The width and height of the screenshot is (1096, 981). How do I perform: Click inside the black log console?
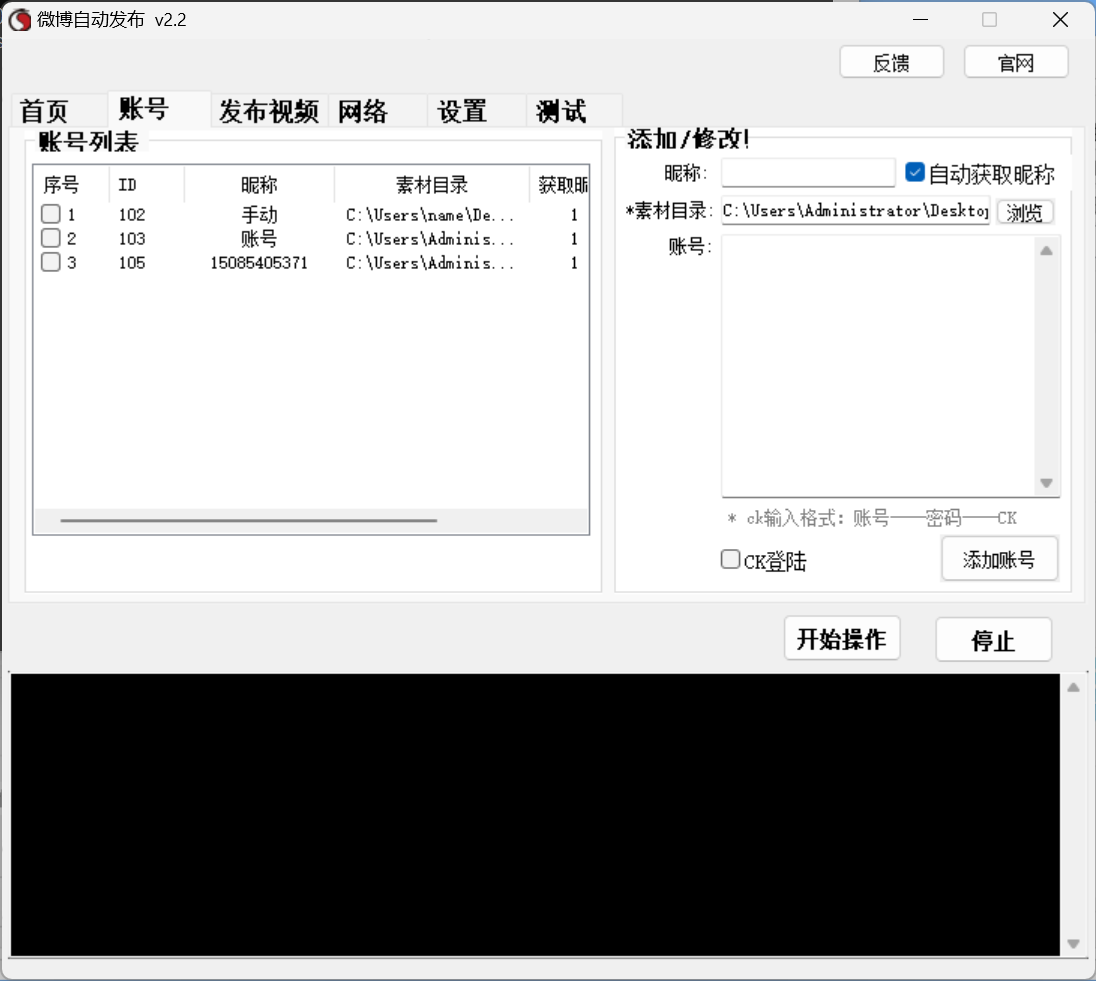(x=535, y=815)
